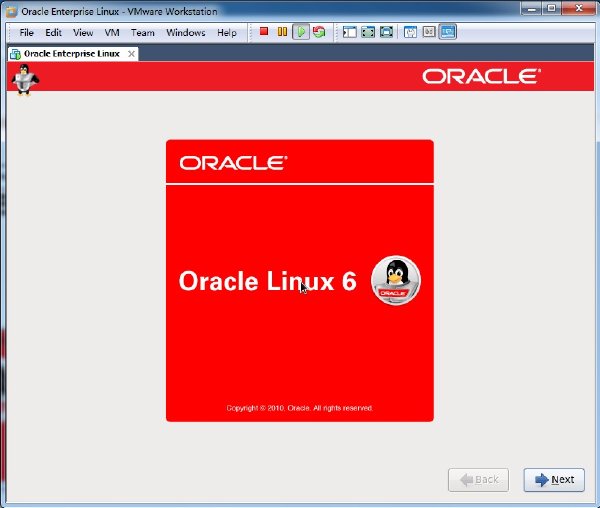
Task: Open the Edit menu
Action: [53, 33]
